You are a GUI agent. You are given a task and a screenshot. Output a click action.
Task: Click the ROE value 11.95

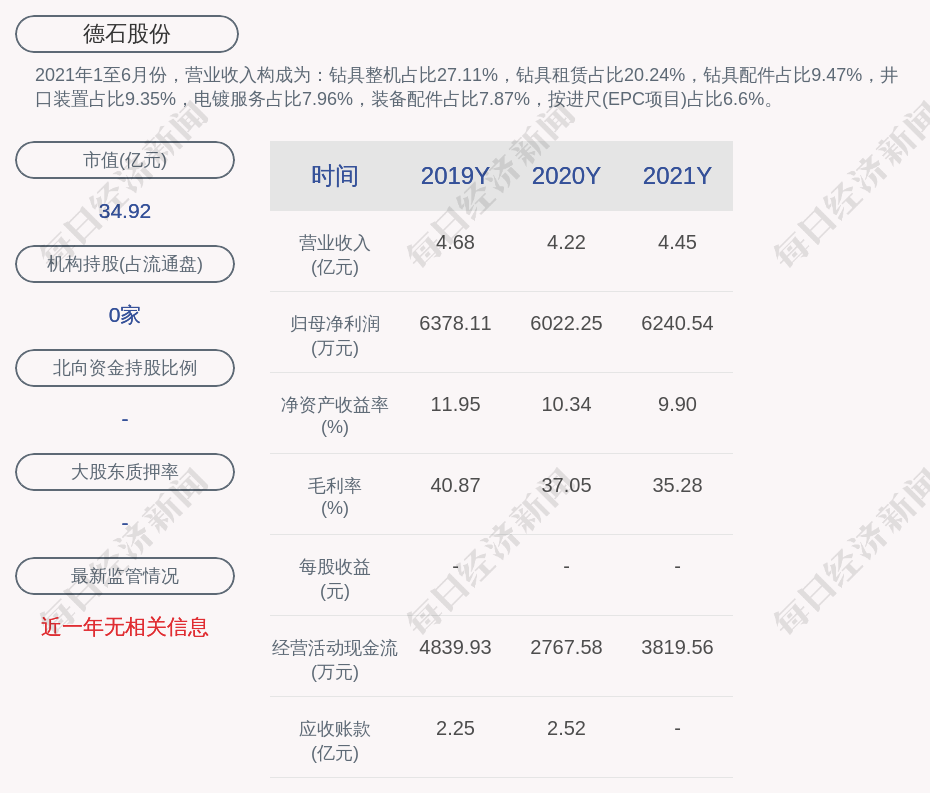455,405
